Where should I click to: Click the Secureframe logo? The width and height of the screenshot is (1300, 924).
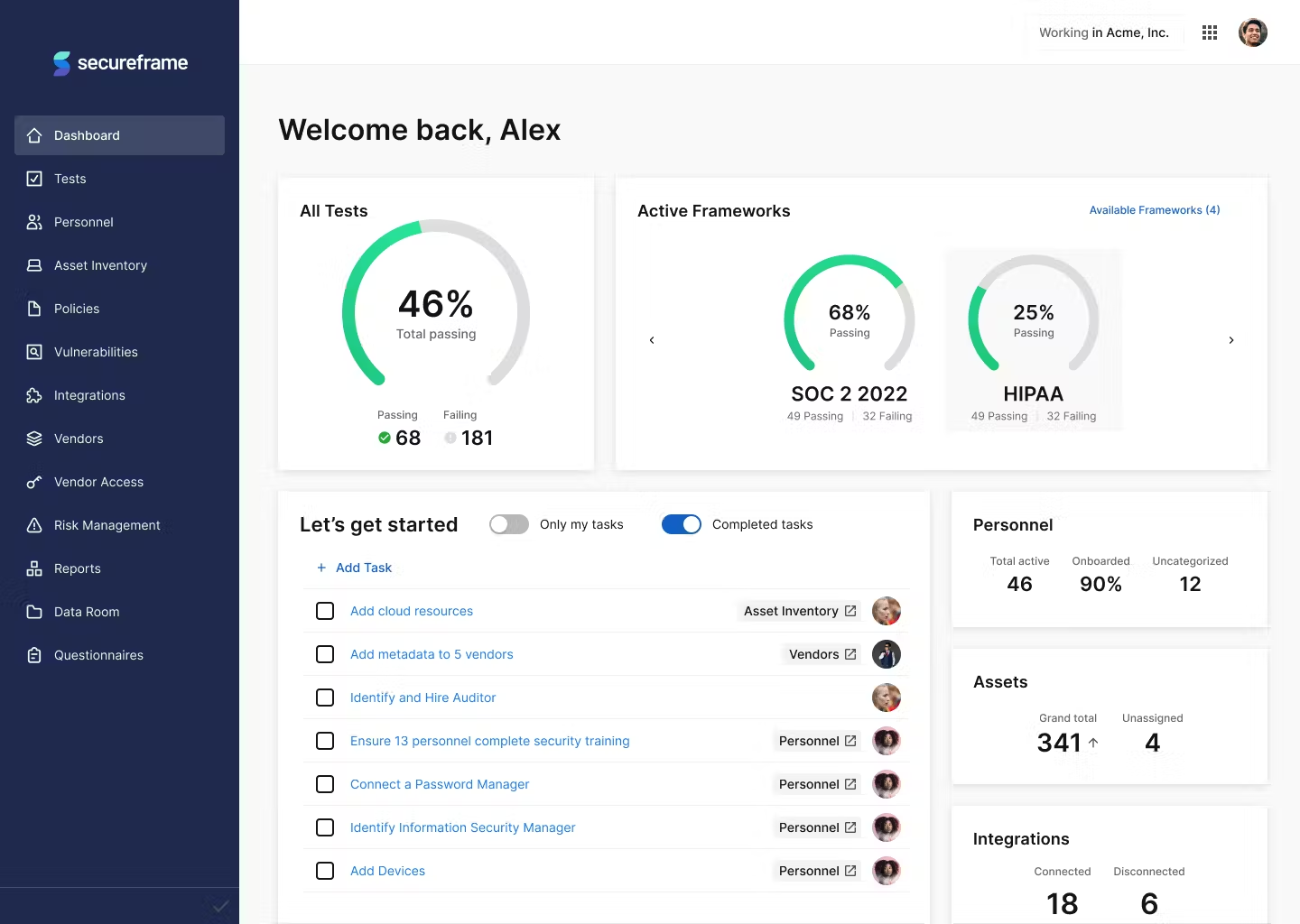(x=120, y=63)
